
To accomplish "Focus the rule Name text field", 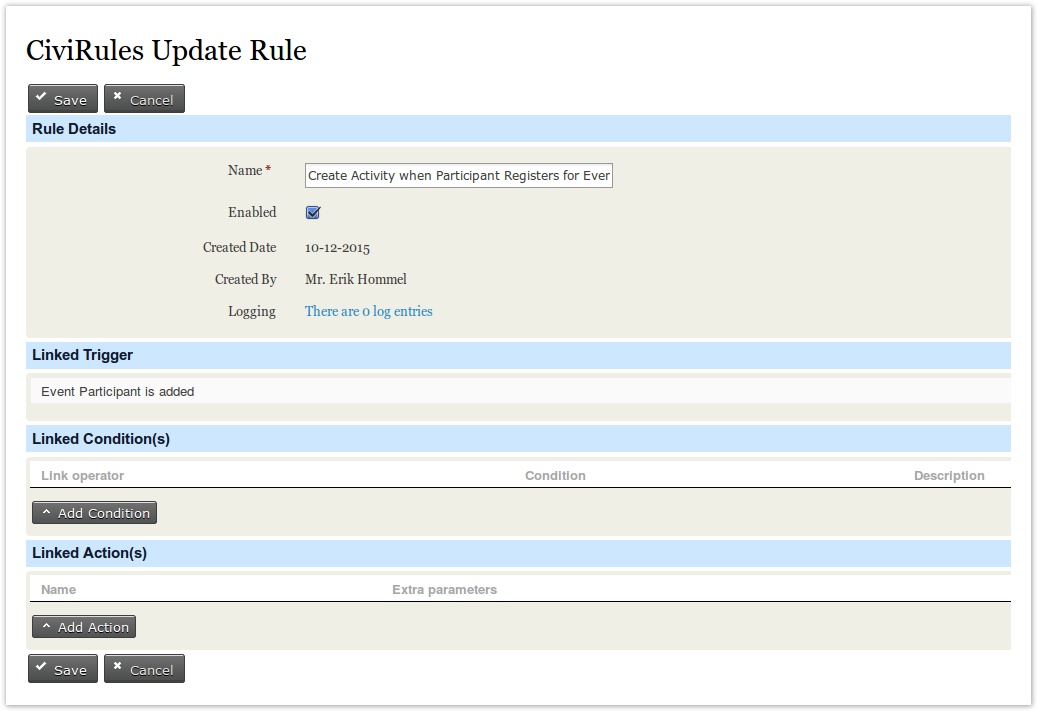I will pyautogui.click(x=458, y=176).
